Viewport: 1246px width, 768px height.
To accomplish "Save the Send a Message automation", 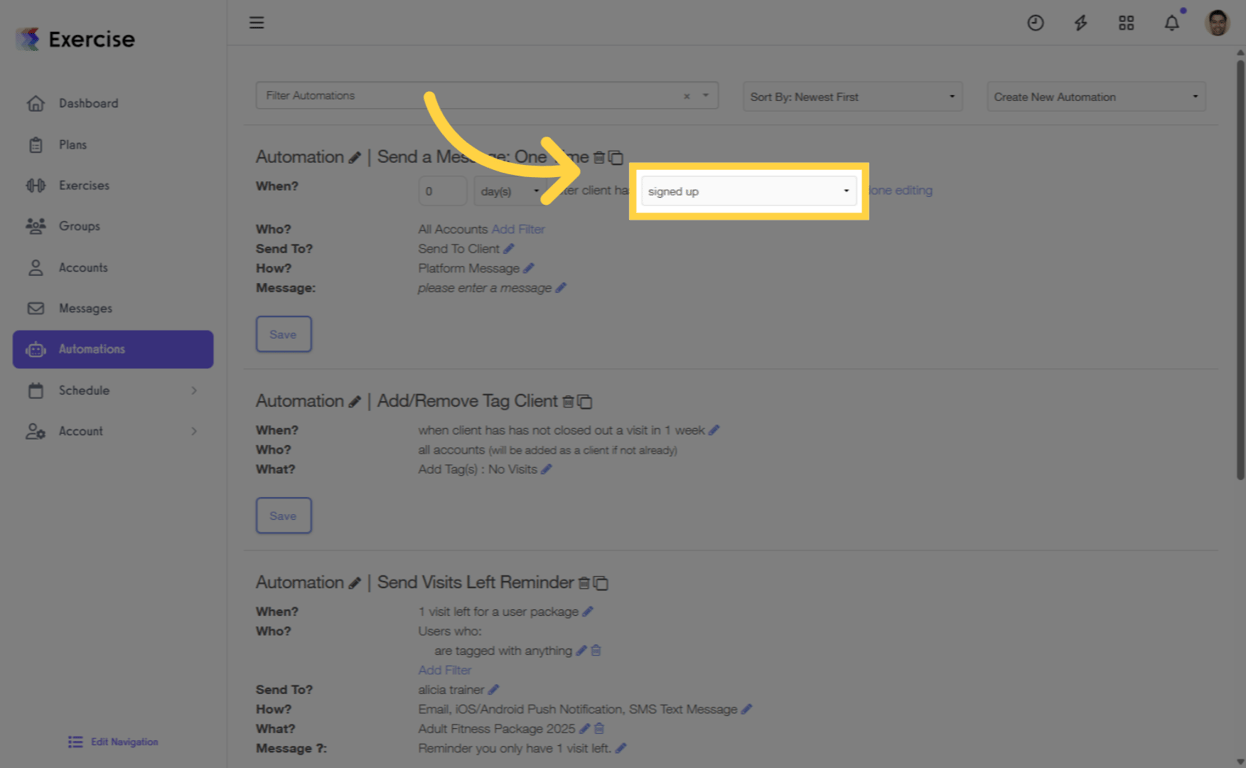I will (x=284, y=334).
